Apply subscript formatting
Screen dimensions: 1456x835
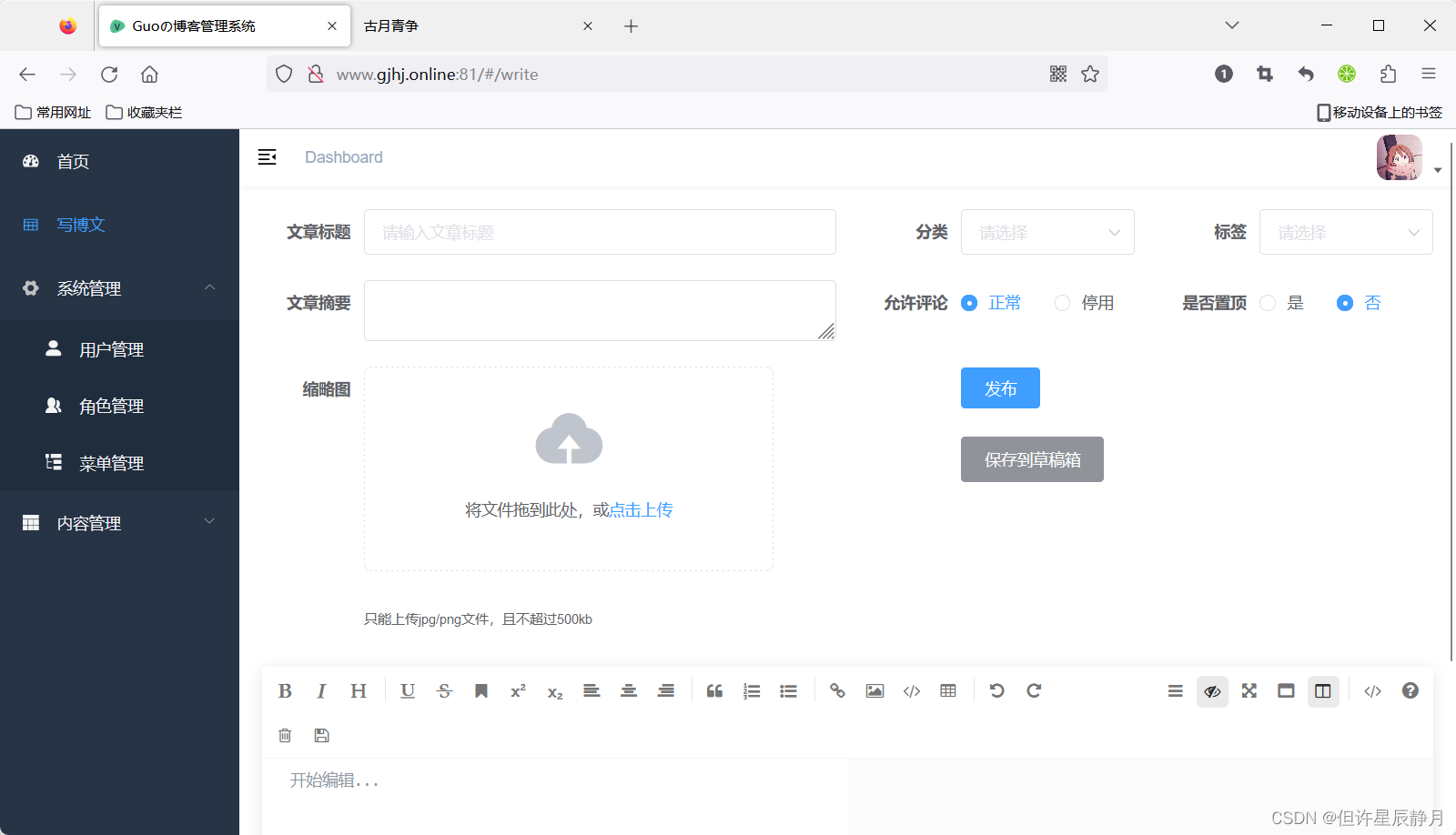pos(555,692)
